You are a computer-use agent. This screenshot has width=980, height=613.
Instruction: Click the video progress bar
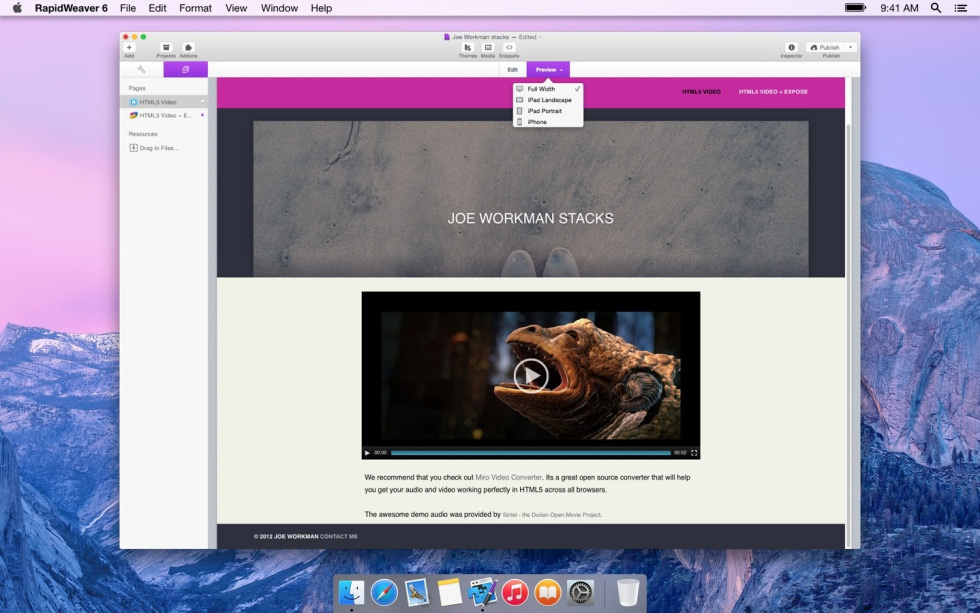pos(531,452)
